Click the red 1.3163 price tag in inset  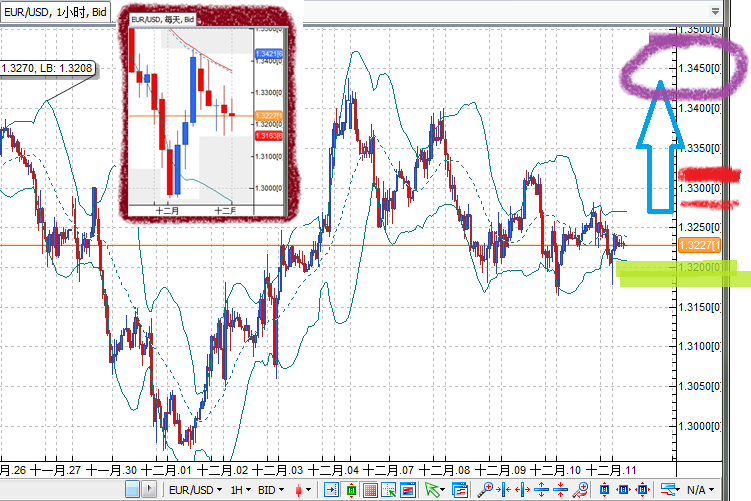[x=269, y=136]
